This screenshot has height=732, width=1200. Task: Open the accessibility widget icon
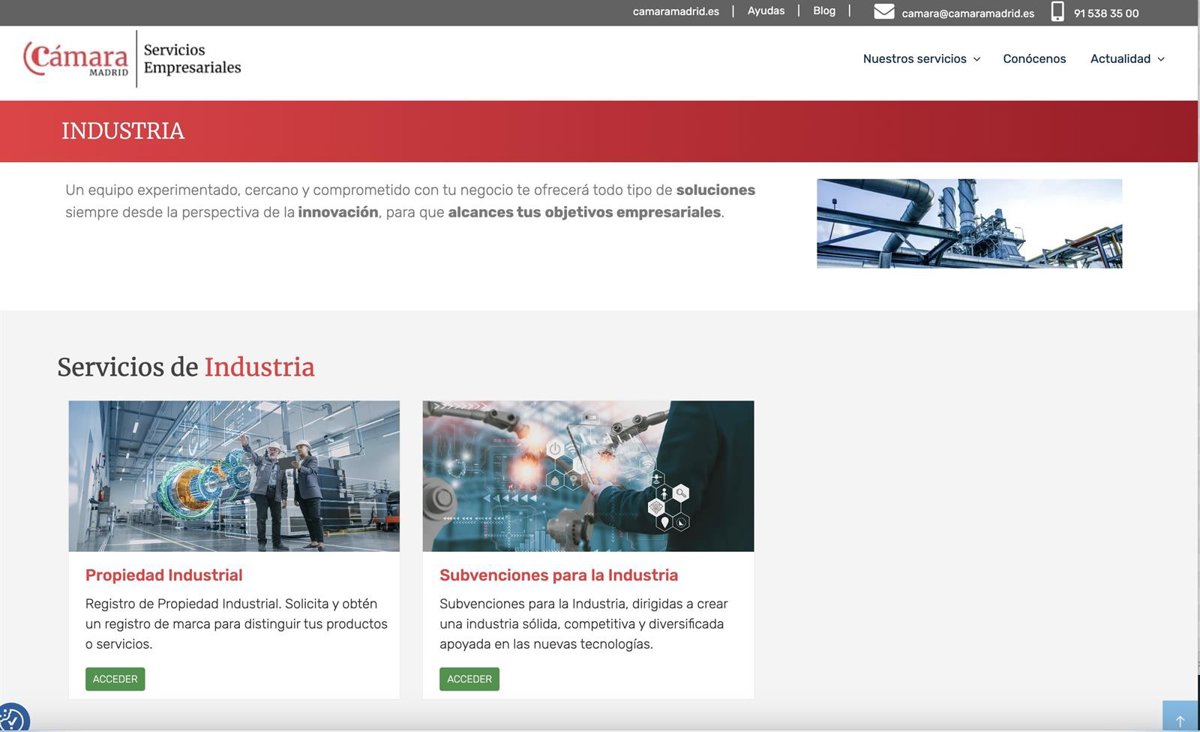[x=12, y=718]
